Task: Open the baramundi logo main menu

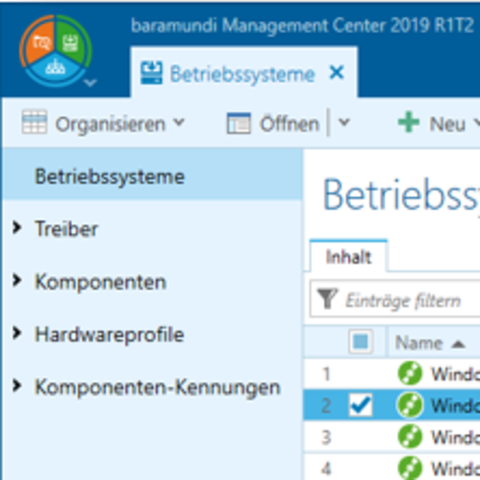Action: point(55,50)
